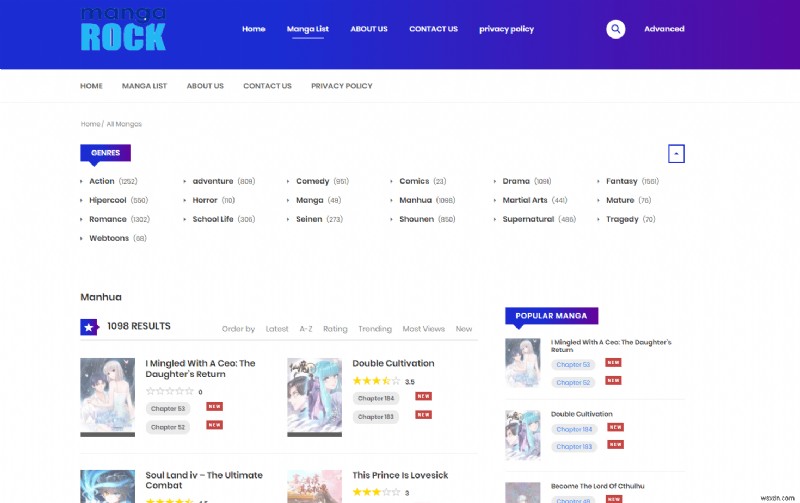Click the Manga Rock logo
The height and width of the screenshot is (503, 800).
[x=123, y=29]
